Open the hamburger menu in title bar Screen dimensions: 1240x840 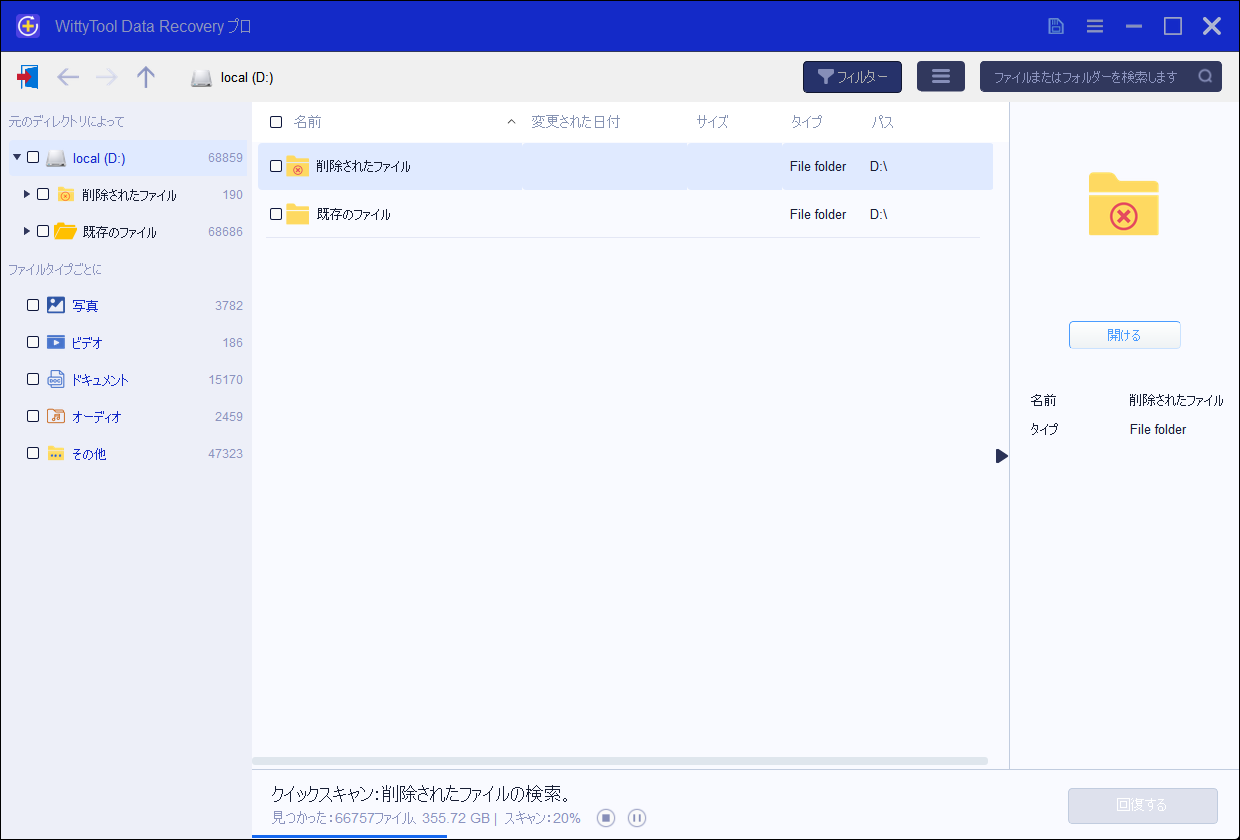(1095, 26)
